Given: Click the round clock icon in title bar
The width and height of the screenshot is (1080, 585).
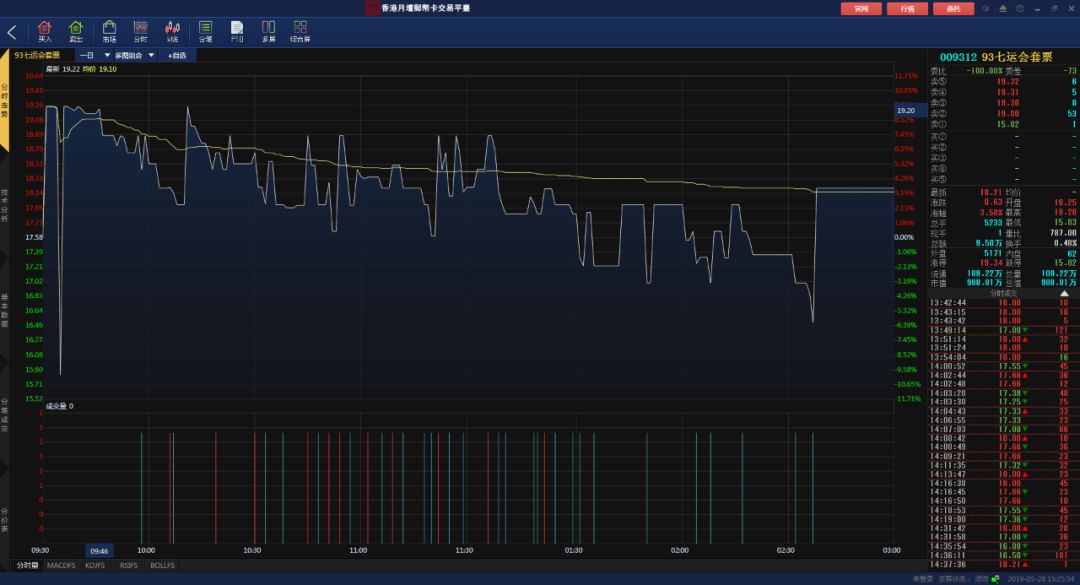Looking at the screenshot, I should [1020, 8].
